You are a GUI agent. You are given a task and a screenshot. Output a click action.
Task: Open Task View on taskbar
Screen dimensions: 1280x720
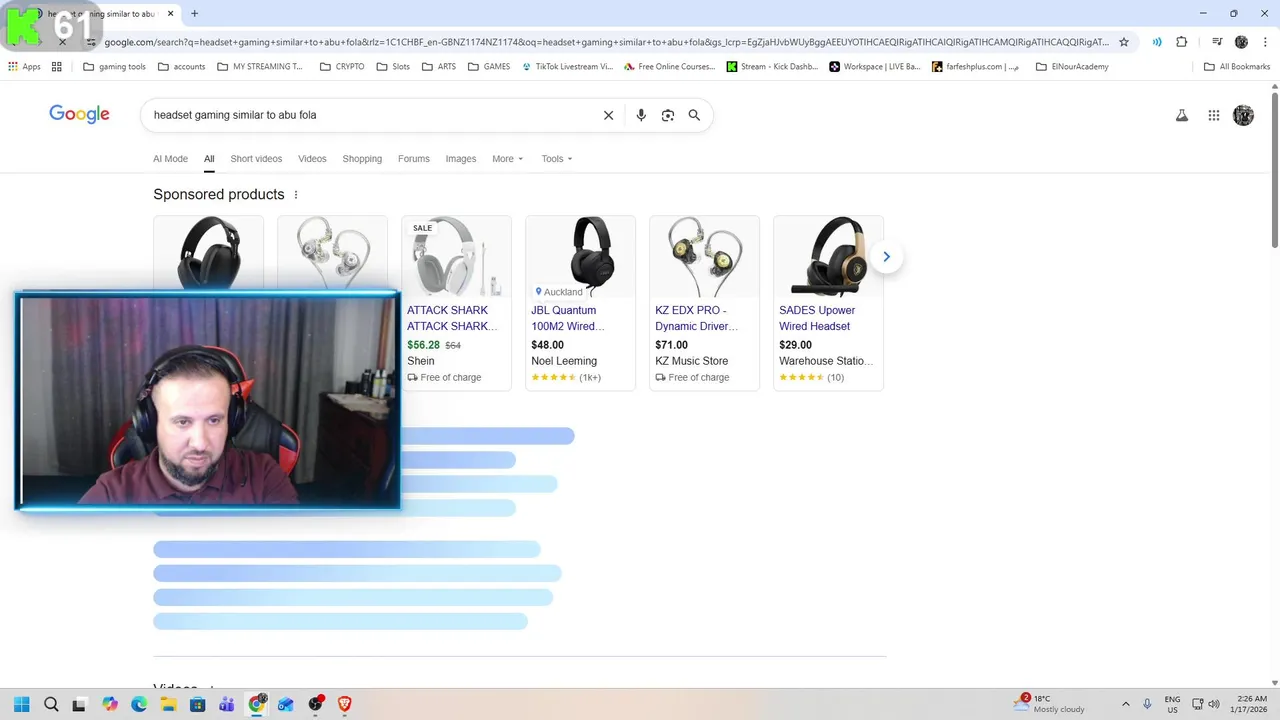click(79, 704)
